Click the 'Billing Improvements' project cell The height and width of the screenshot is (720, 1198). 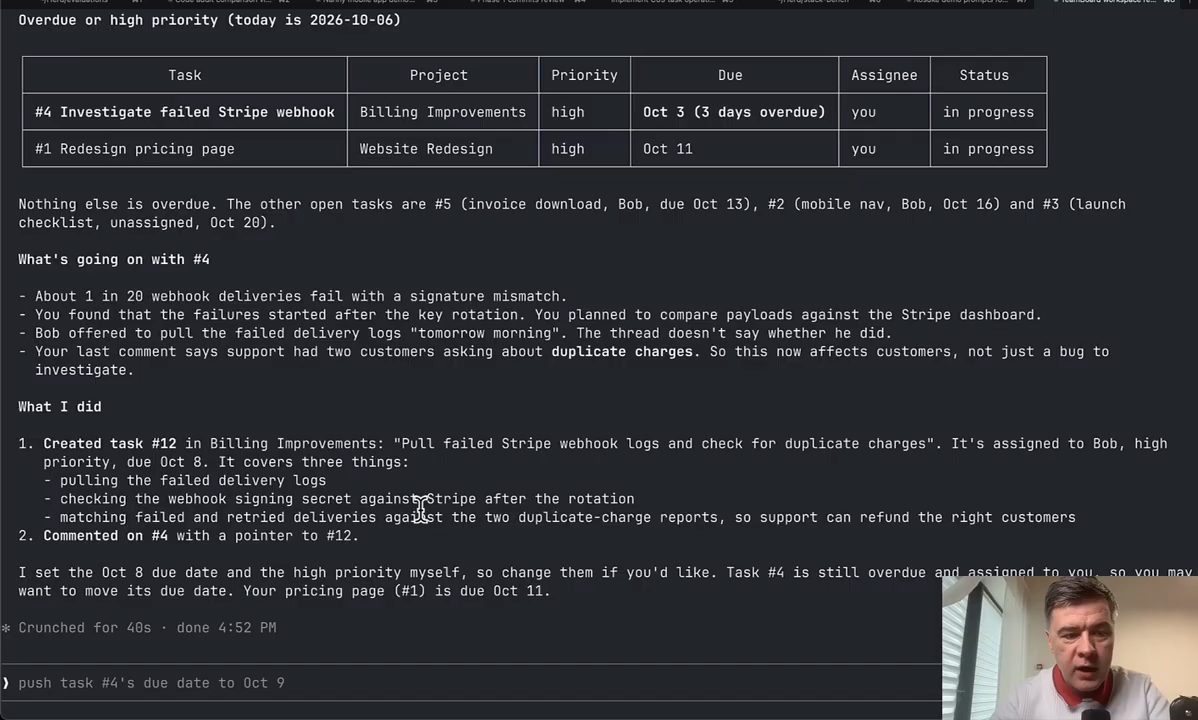443,112
